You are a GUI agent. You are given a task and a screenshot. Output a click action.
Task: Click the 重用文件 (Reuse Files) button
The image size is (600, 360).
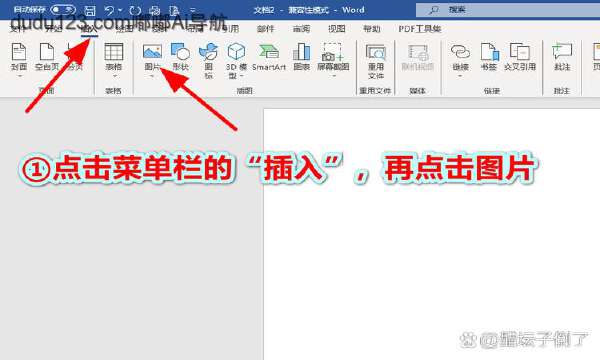[376, 61]
